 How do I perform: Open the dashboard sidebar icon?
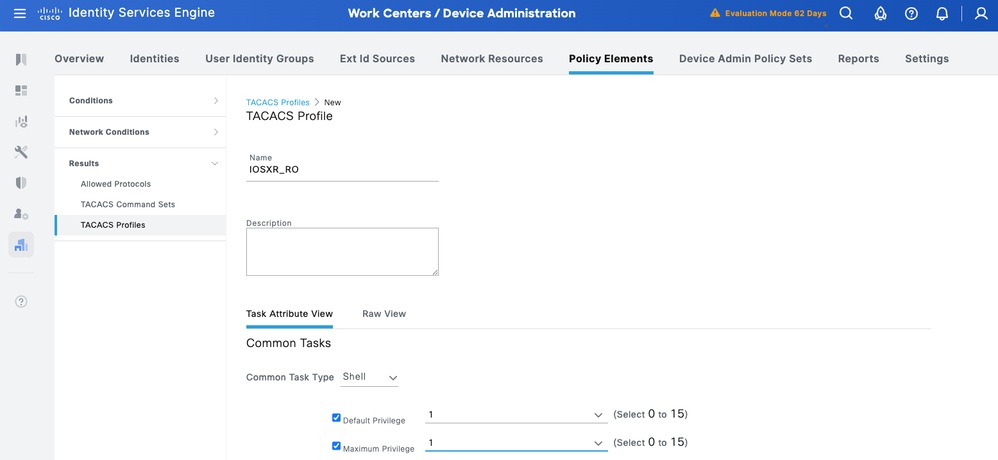click(21, 90)
